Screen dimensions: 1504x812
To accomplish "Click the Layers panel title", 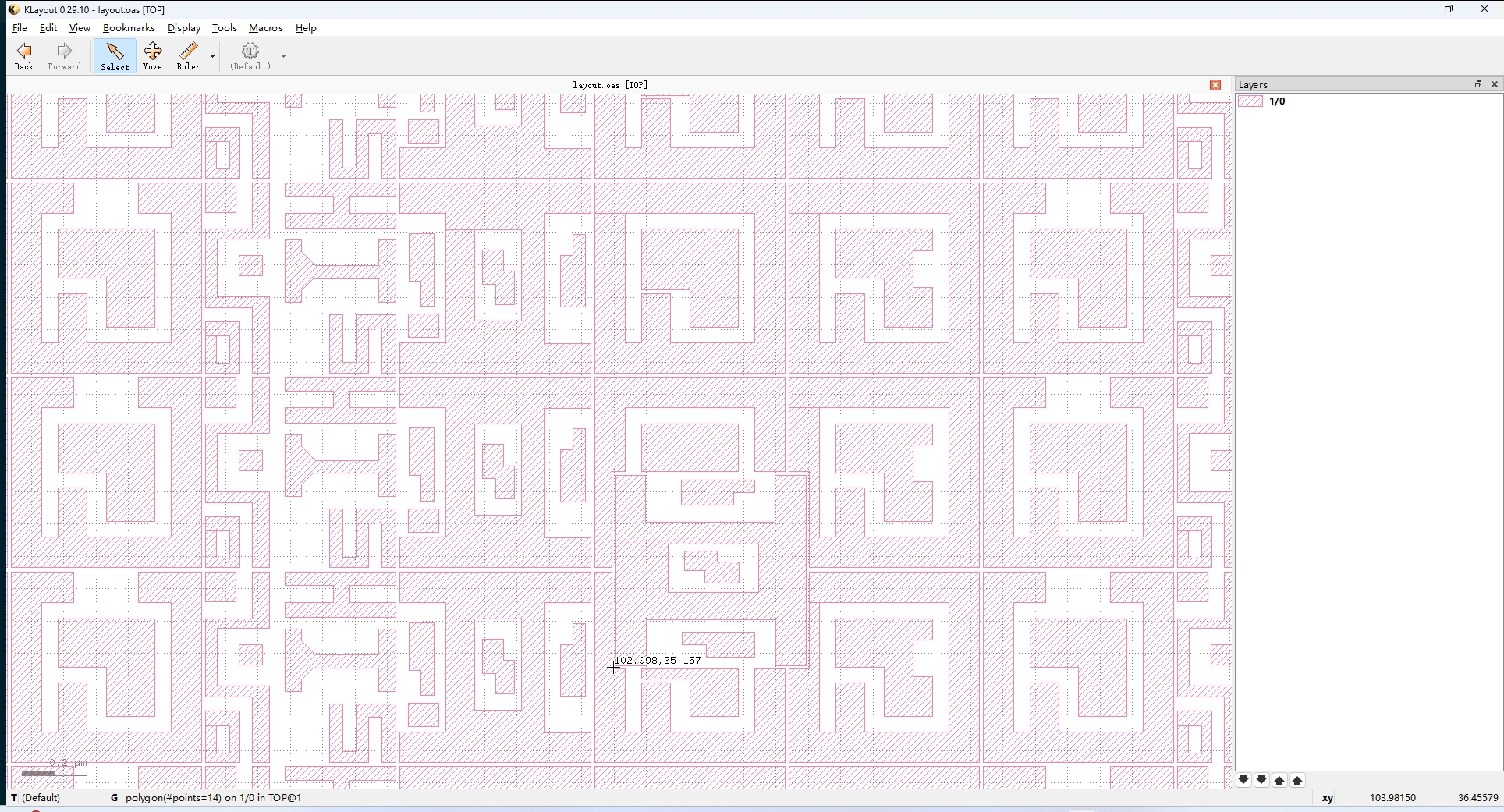I will click(1253, 85).
